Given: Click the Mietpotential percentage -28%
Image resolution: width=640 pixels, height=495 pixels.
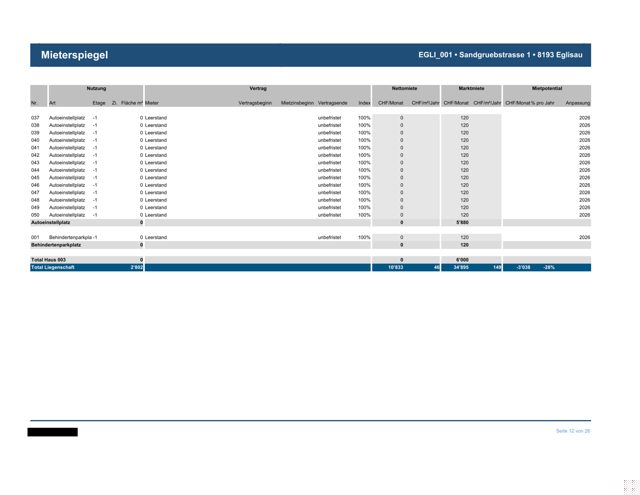Looking at the screenshot, I should coord(549,267).
